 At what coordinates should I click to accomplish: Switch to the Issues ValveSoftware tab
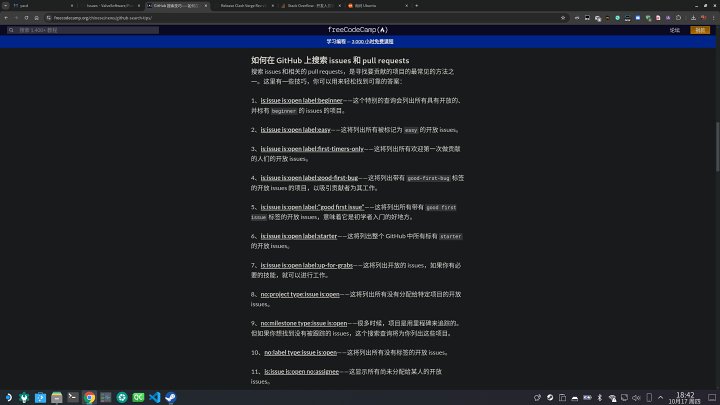coord(109,6)
